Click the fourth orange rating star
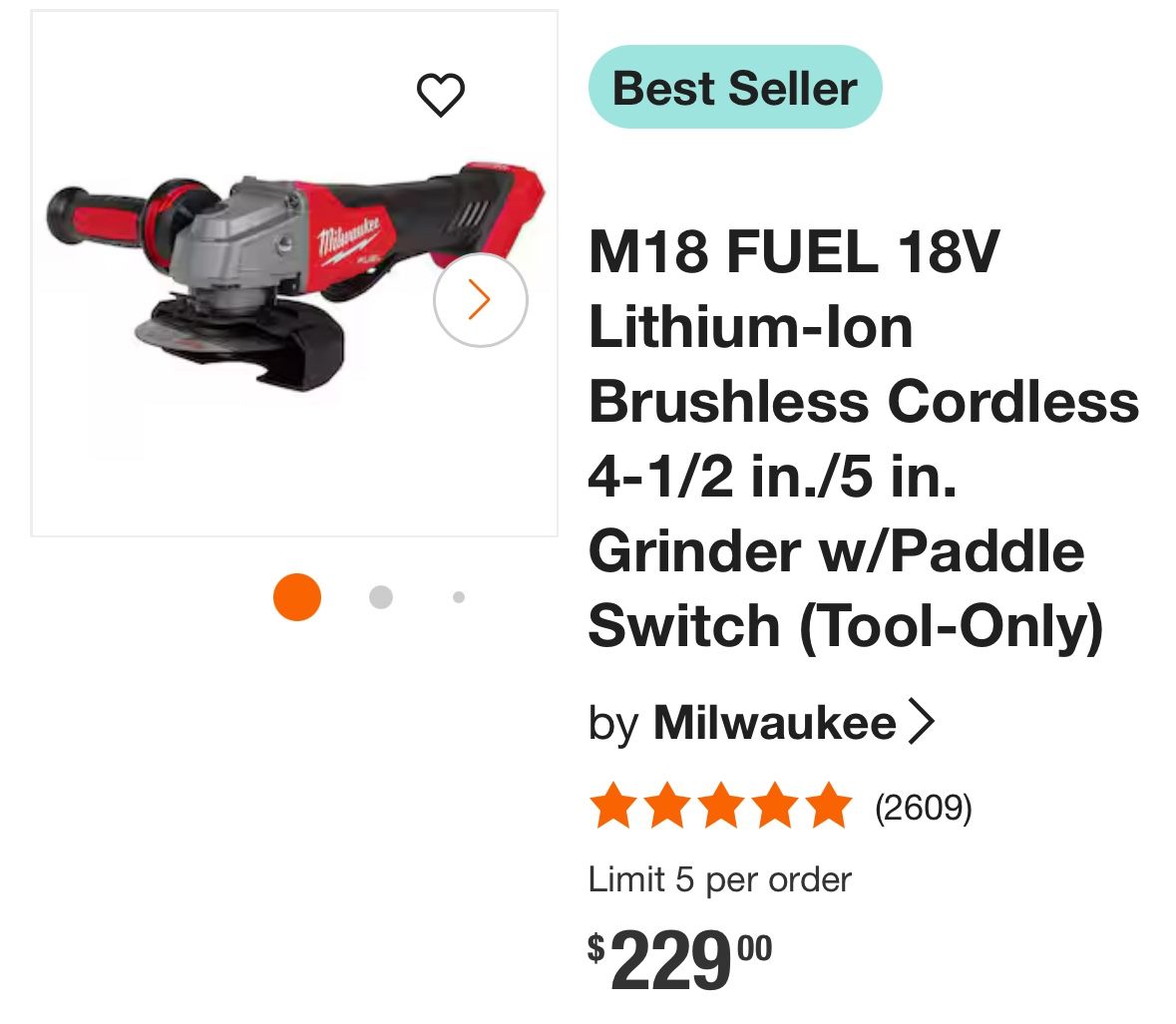 (773, 807)
